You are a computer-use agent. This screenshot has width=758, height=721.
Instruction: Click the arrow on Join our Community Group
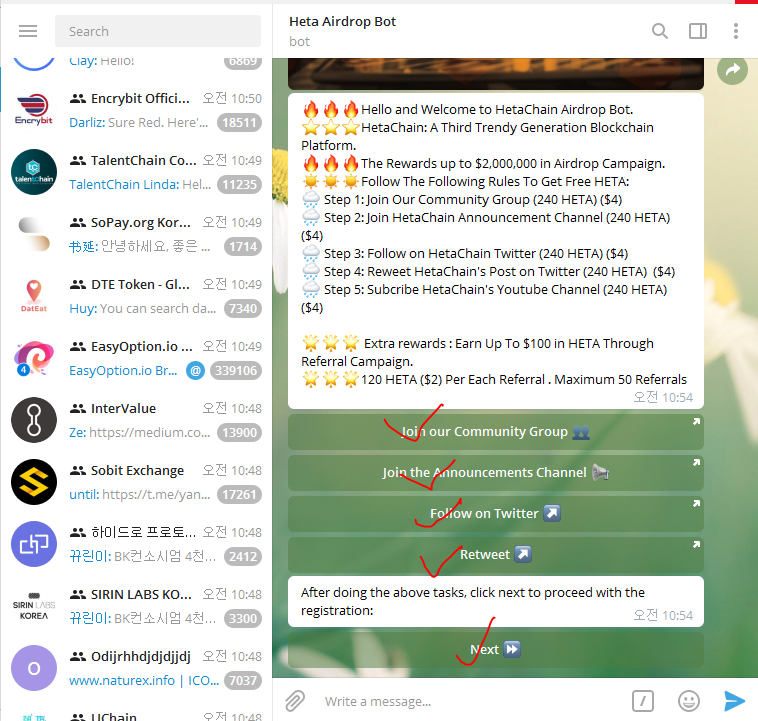coord(696,422)
